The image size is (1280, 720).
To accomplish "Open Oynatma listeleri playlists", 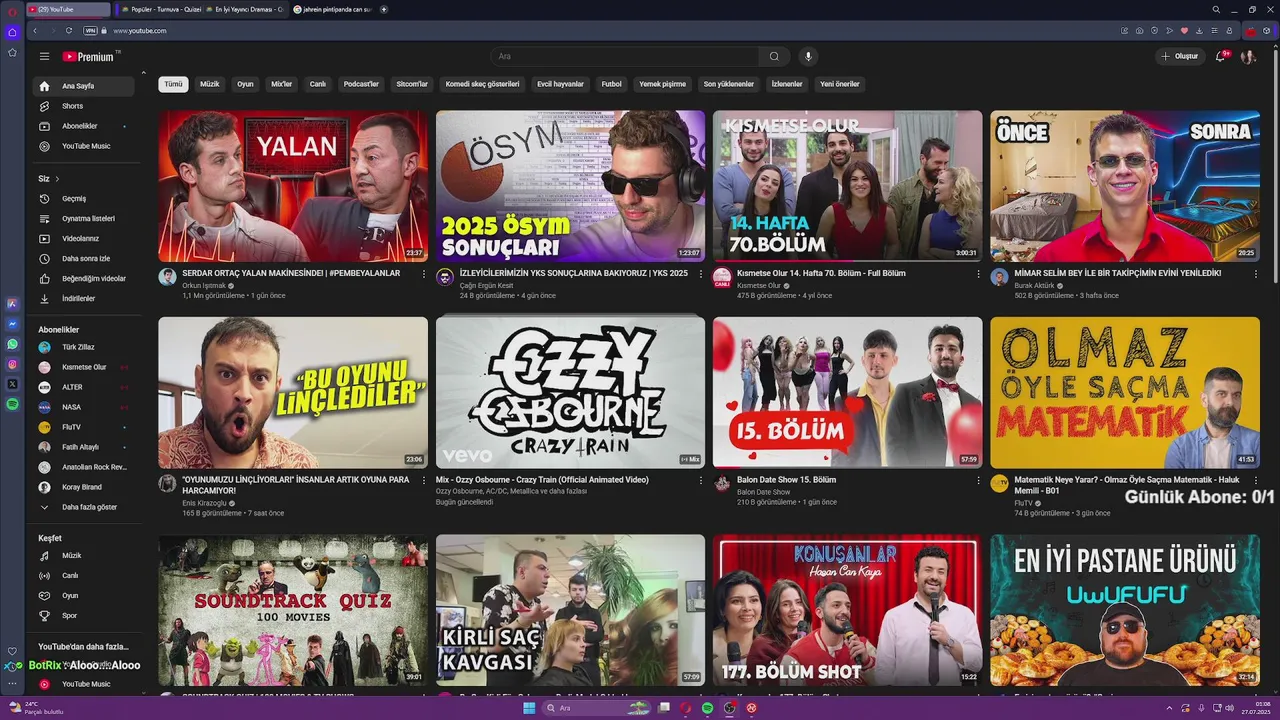I will pos(83,218).
